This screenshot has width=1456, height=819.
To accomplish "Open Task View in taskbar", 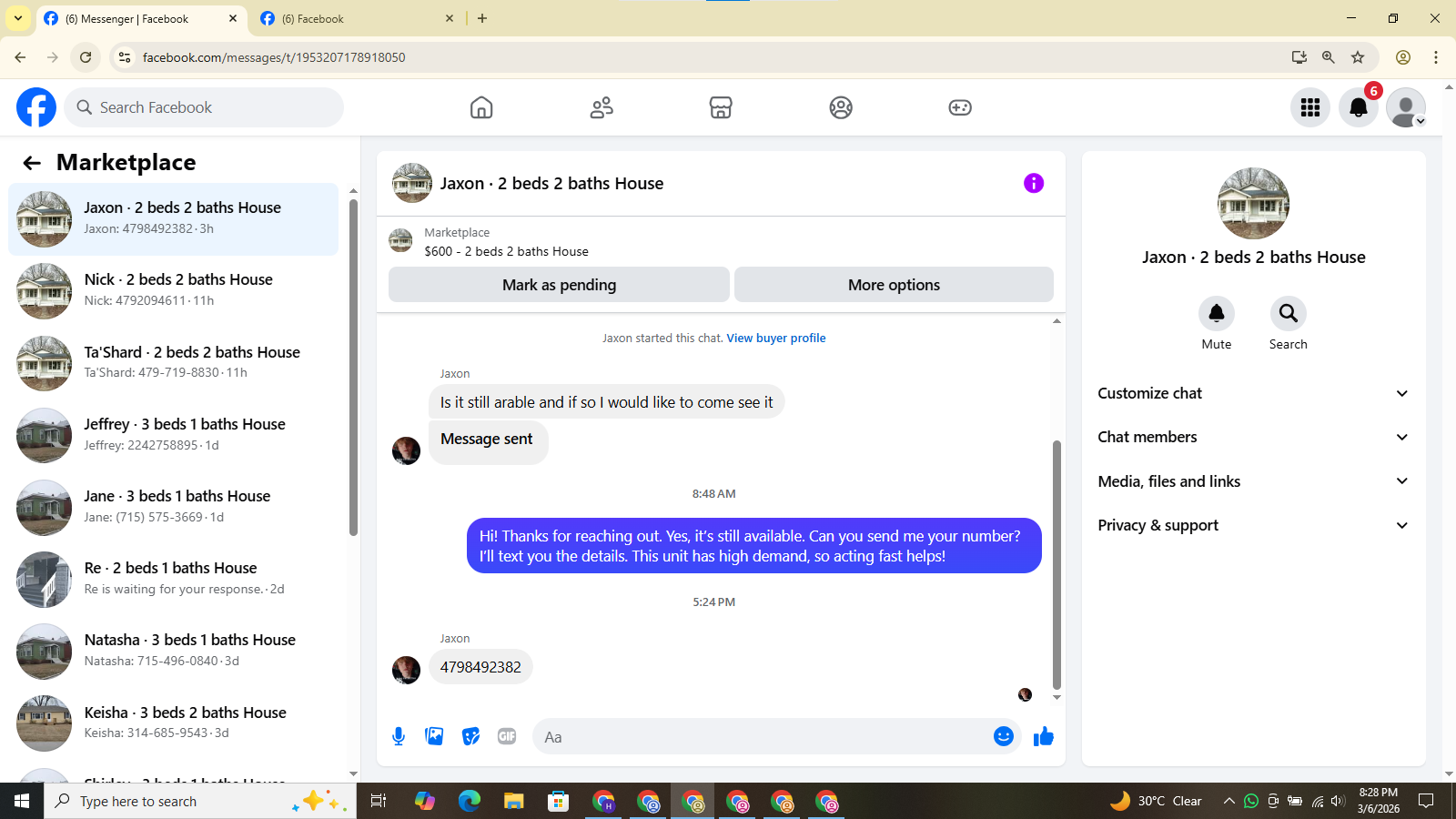I will coord(379,801).
